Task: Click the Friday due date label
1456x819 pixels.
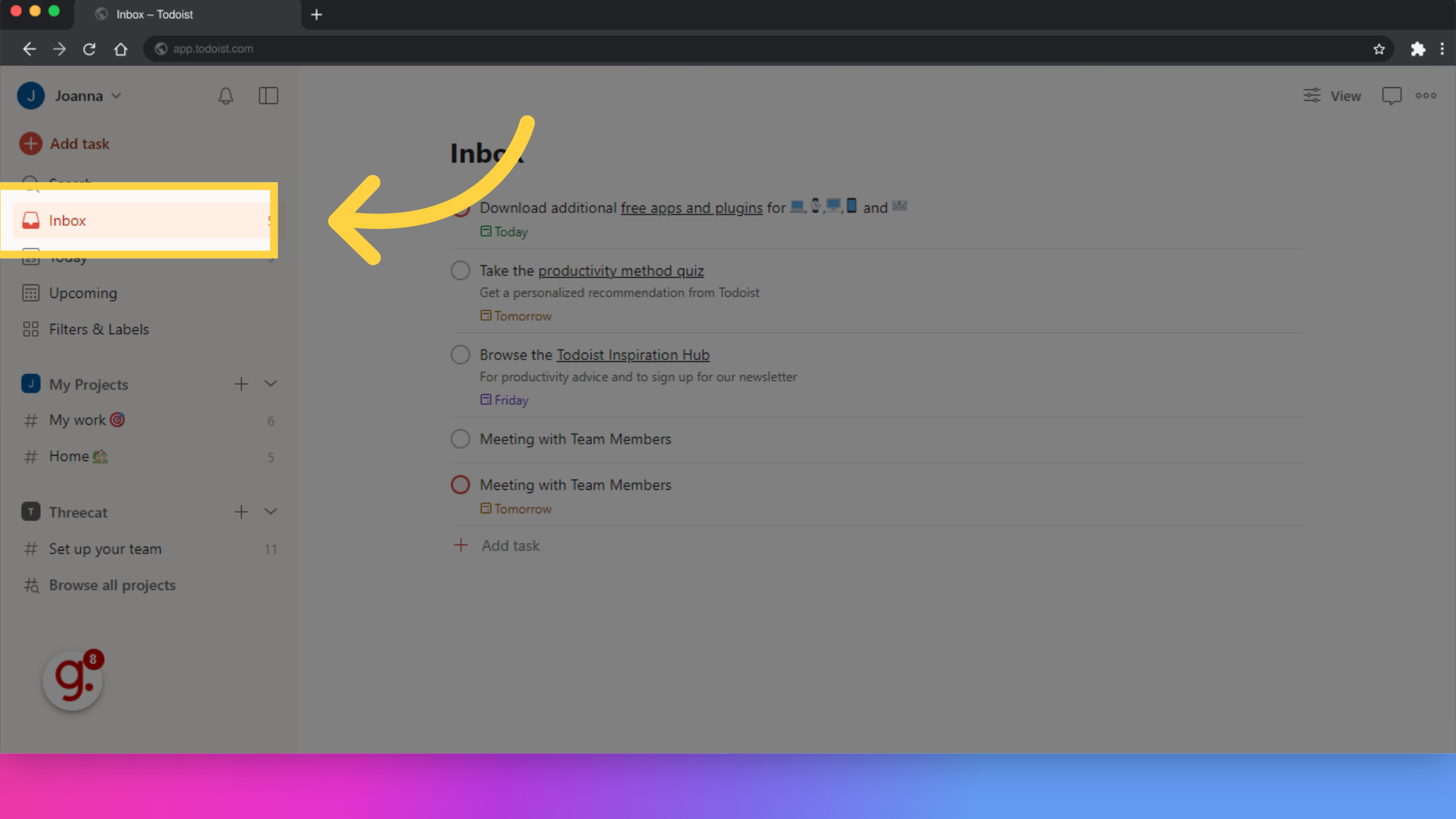Action: tap(504, 400)
